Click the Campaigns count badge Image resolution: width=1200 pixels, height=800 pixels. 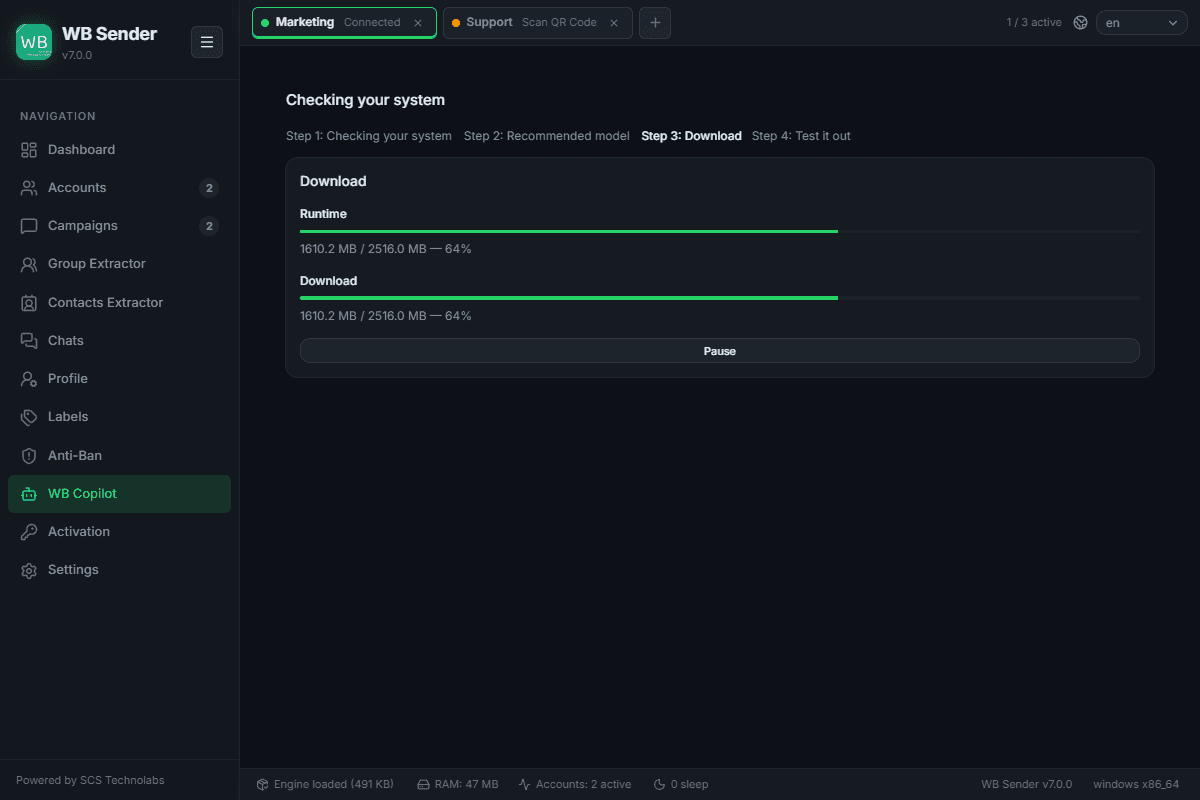(x=209, y=226)
